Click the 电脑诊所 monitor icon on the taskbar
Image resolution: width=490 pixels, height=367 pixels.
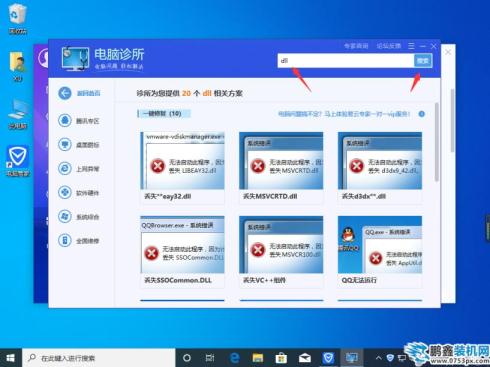[x=352, y=358]
